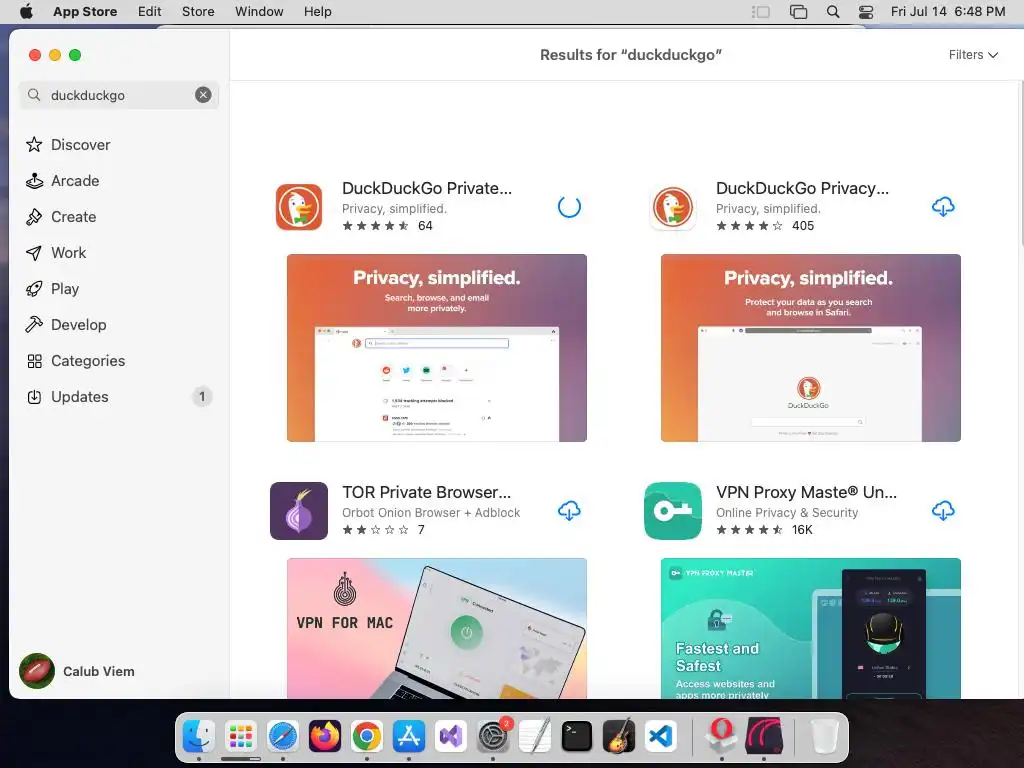Click the date and time in menu bar

click(x=948, y=12)
